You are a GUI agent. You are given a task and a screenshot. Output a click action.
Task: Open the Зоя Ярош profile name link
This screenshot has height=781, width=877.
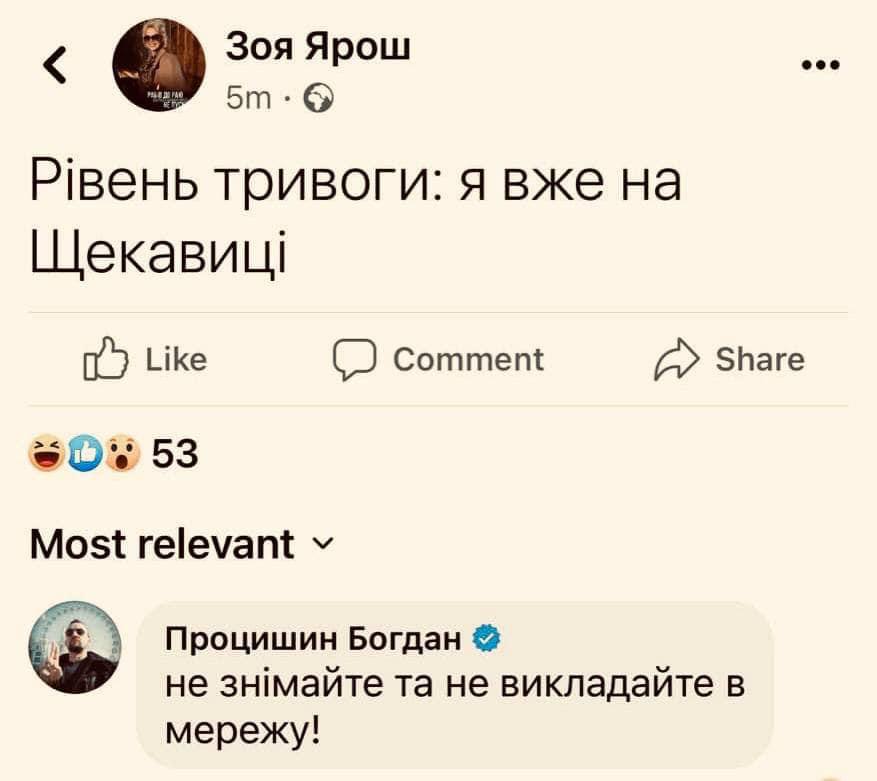click(x=318, y=46)
